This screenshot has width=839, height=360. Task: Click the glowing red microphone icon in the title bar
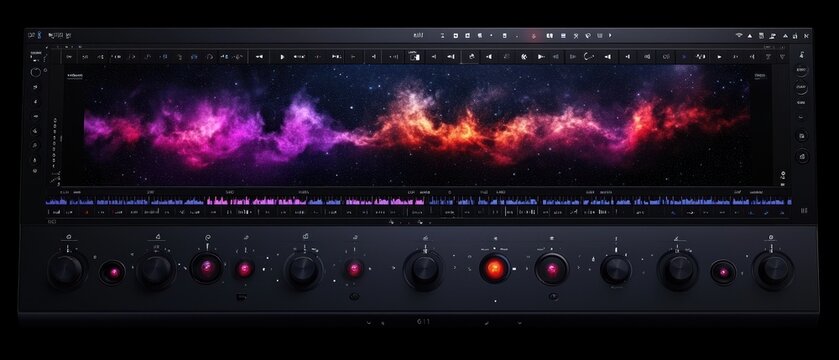[533, 36]
